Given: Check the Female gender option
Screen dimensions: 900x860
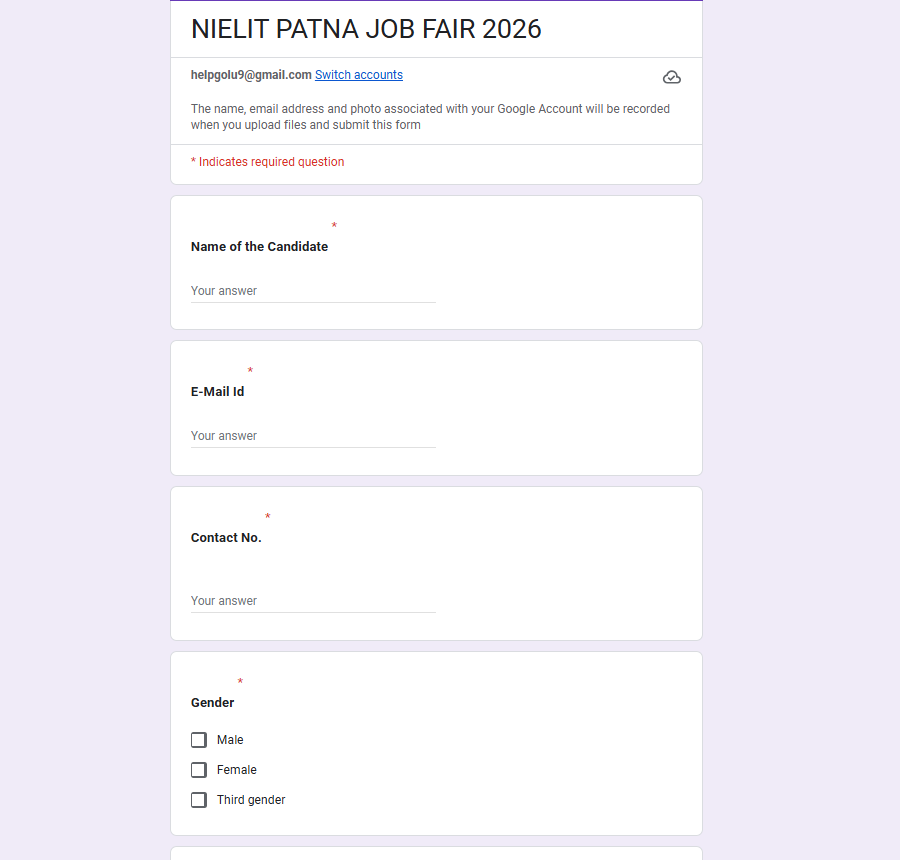Looking at the screenshot, I should coord(199,770).
